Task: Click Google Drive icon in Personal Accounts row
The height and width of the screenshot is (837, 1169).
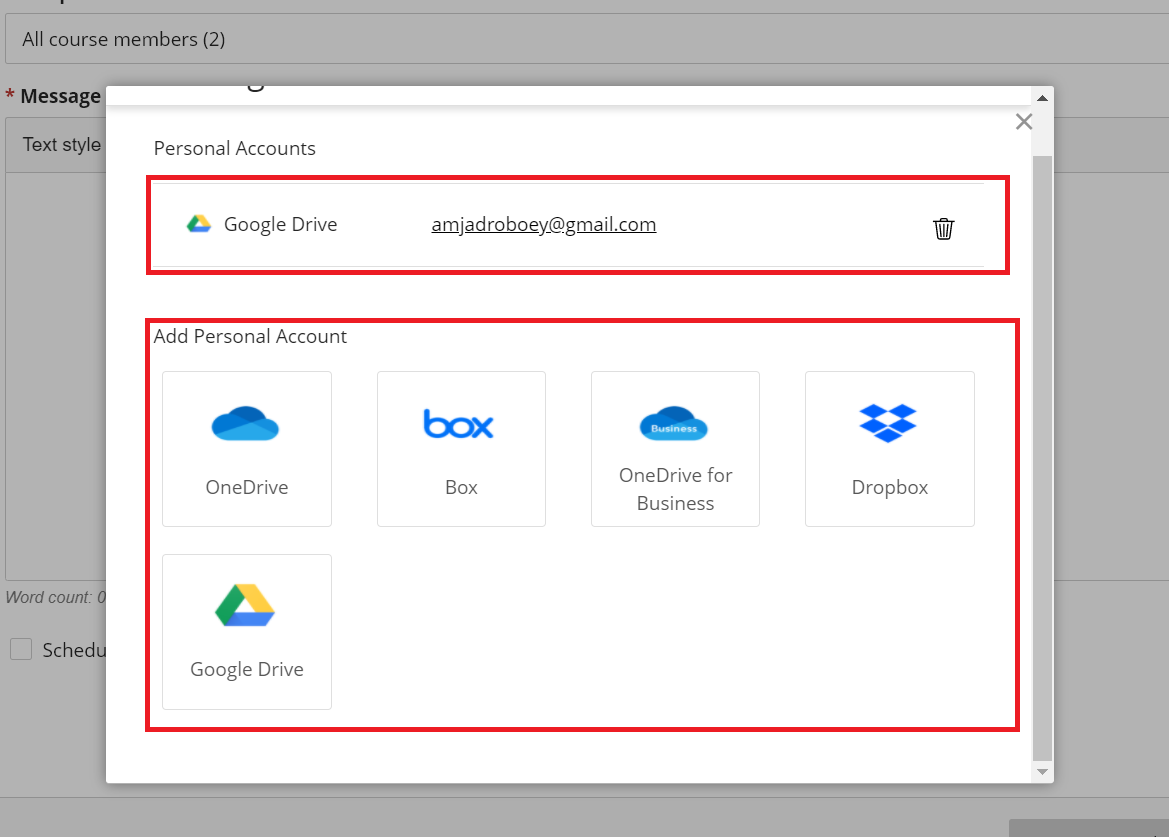Action: click(x=198, y=224)
